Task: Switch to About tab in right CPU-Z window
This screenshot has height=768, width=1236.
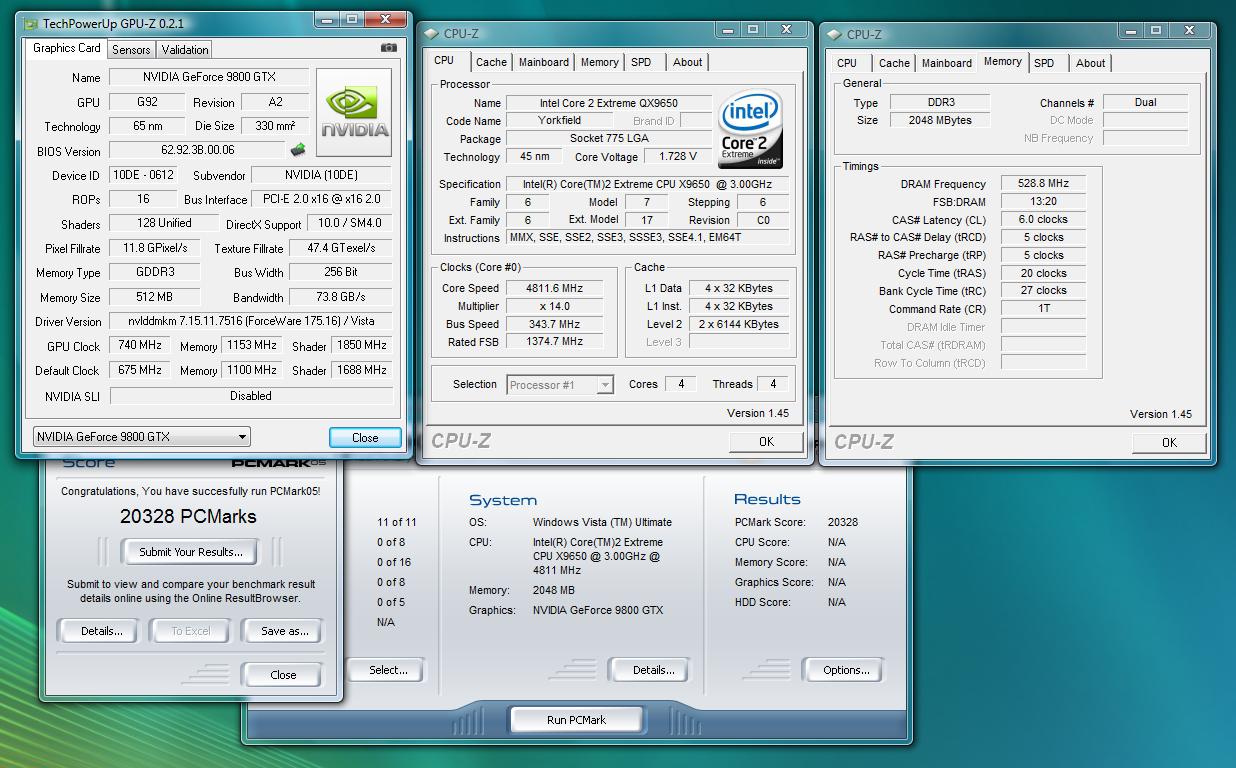Action: [x=1091, y=63]
